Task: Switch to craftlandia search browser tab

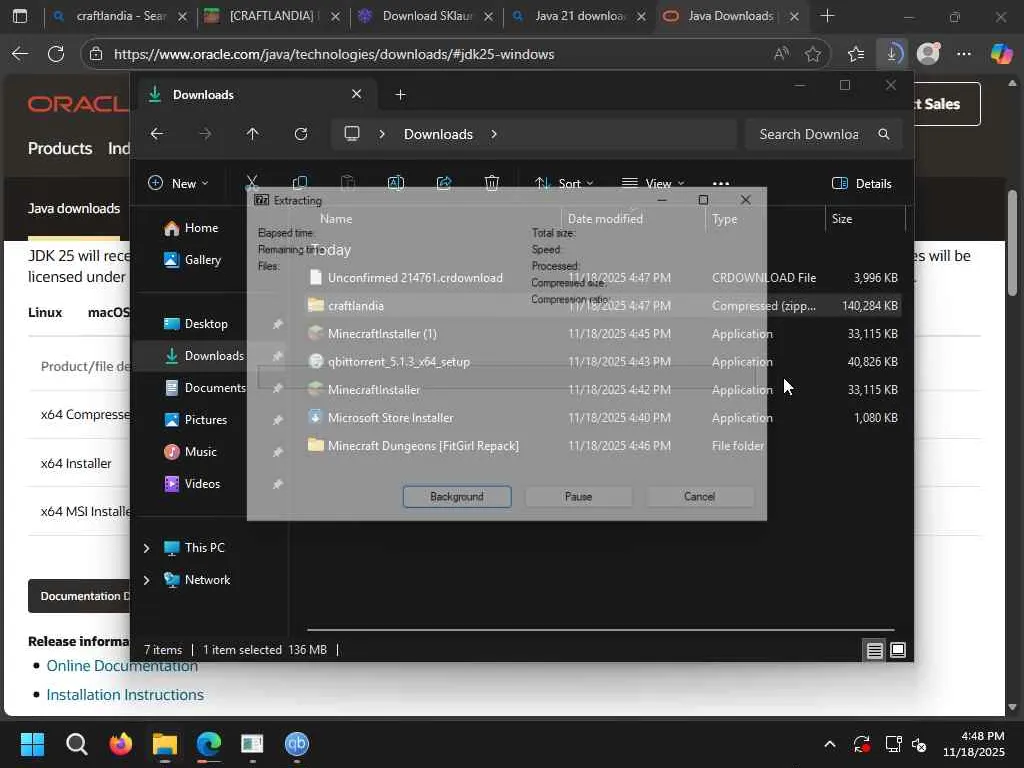Action: [x=120, y=16]
